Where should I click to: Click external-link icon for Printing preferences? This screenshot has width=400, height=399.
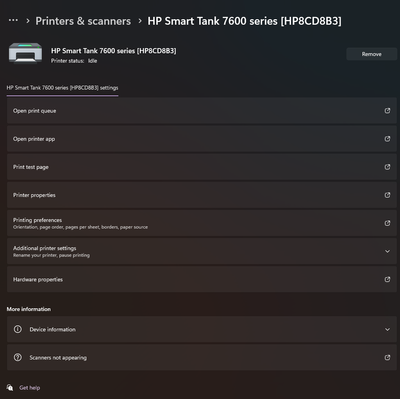(x=387, y=223)
